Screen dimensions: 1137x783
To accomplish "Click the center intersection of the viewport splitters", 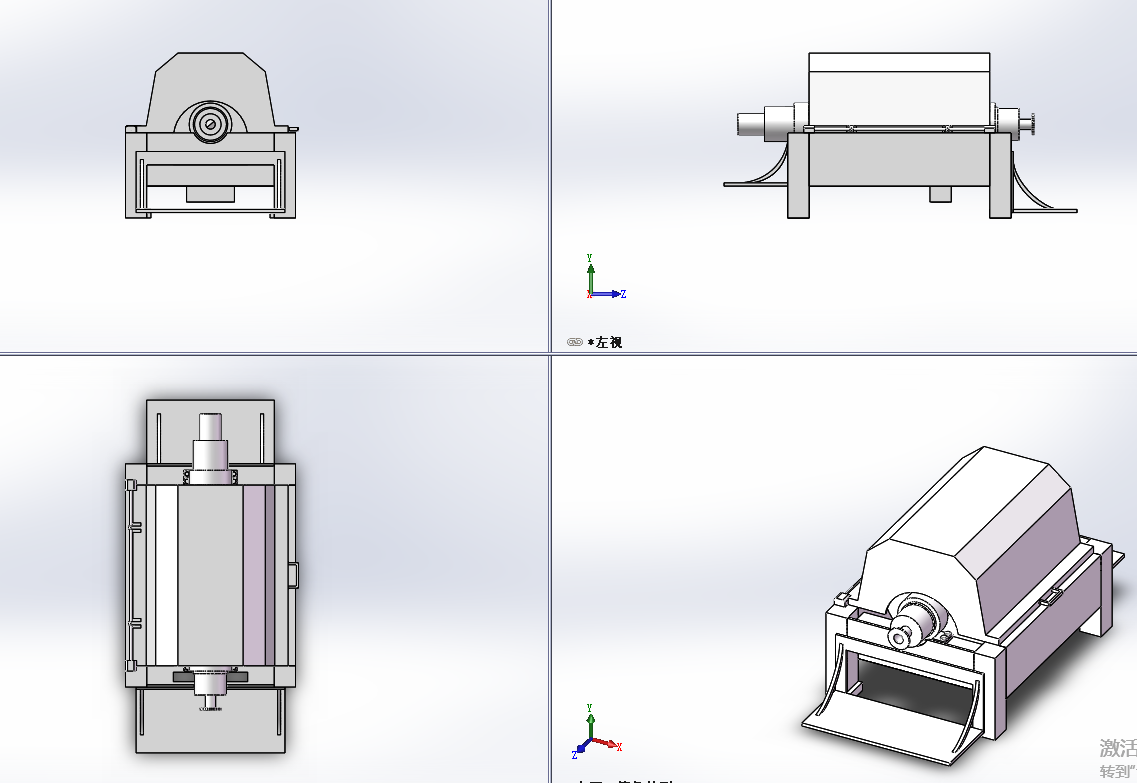I will (550, 353).
